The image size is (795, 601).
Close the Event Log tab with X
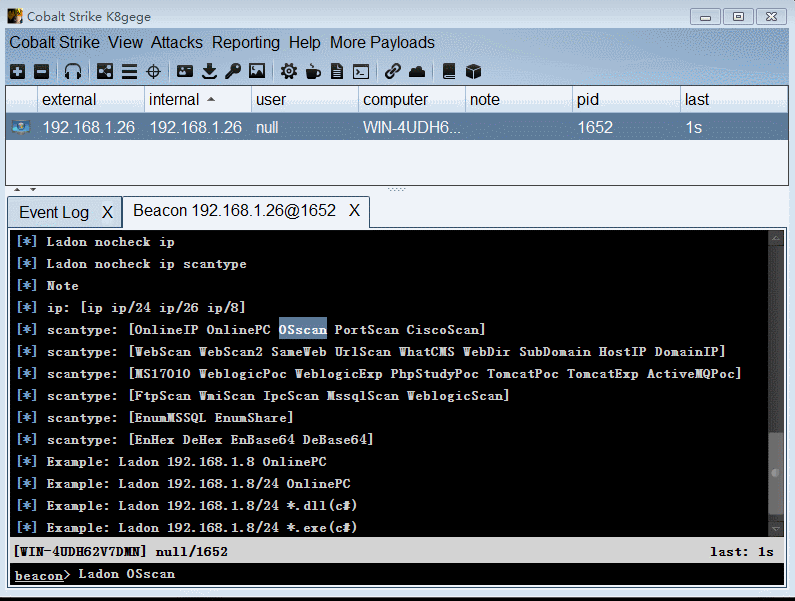[x=107, y=212]
